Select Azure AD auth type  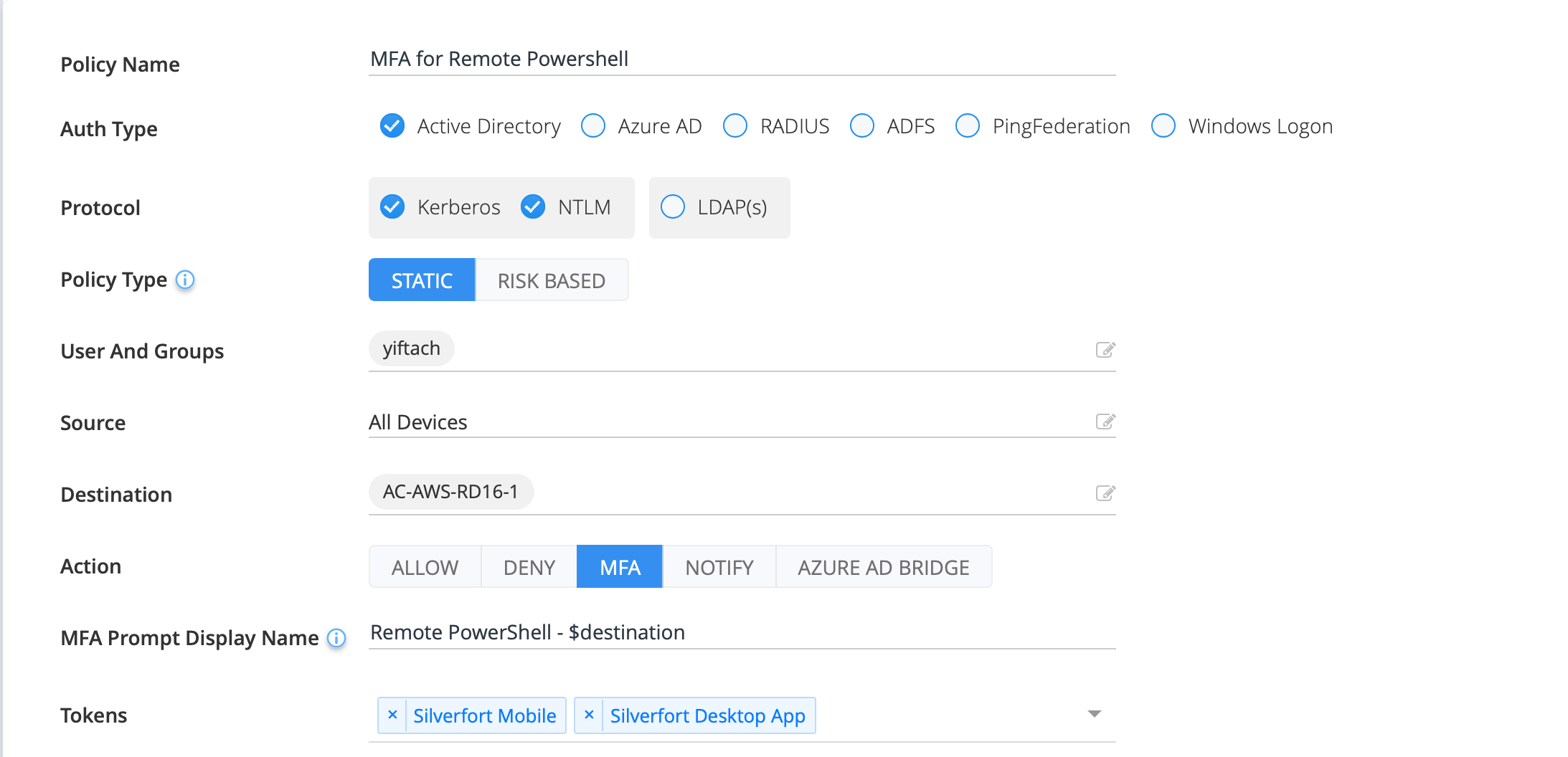point(593,125)
